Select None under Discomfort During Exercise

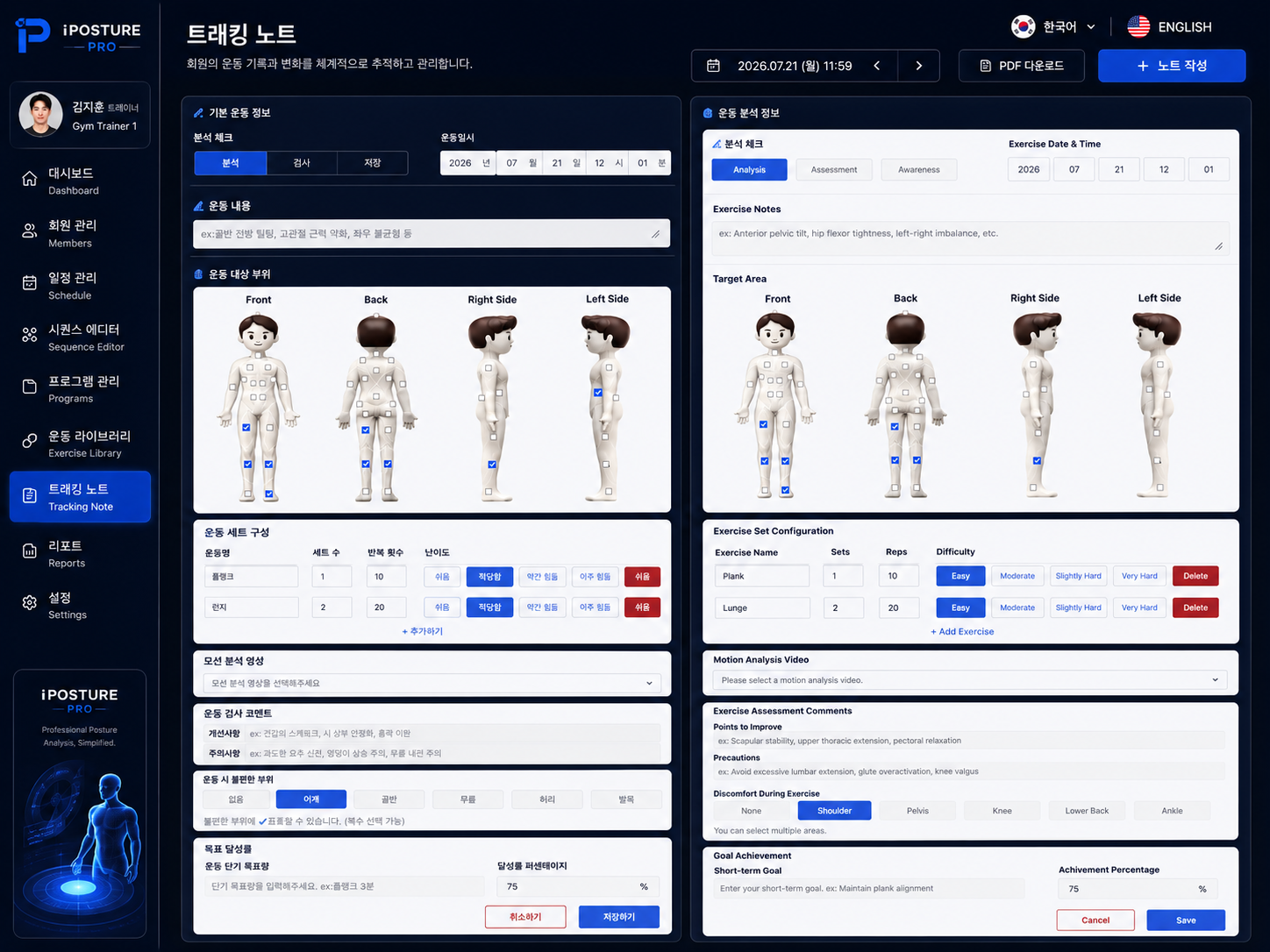tap(751, 811)
